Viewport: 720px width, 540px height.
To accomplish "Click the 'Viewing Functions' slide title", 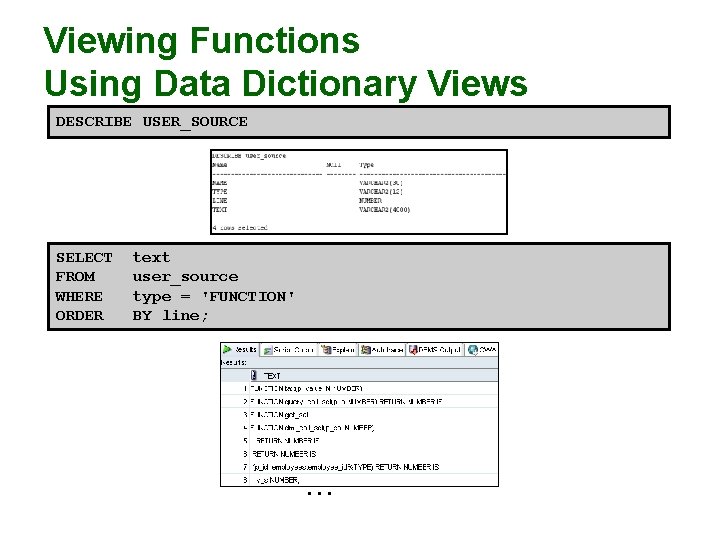I will [x=202, y=41].
